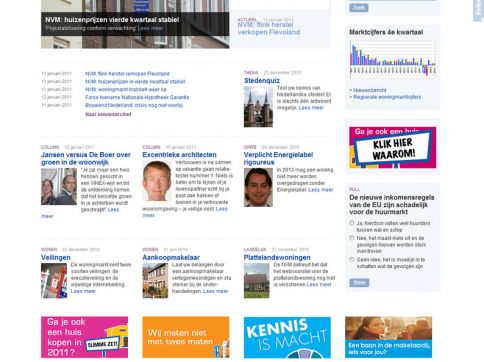484x362 pixels.
Task: Click the 'Klik hier waarom!' banner
Action: pos(393,147)
